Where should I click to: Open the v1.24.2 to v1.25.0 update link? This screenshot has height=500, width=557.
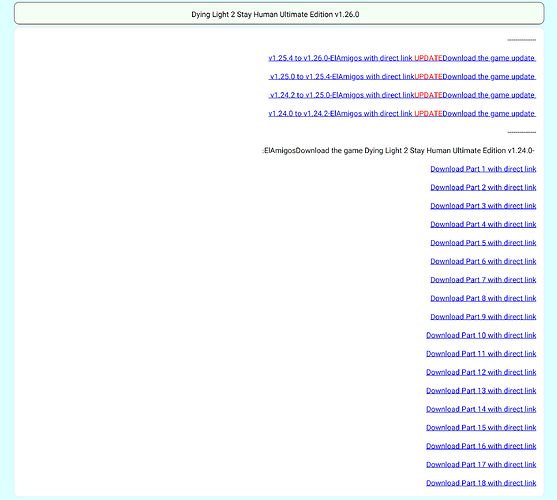[402, 95]
